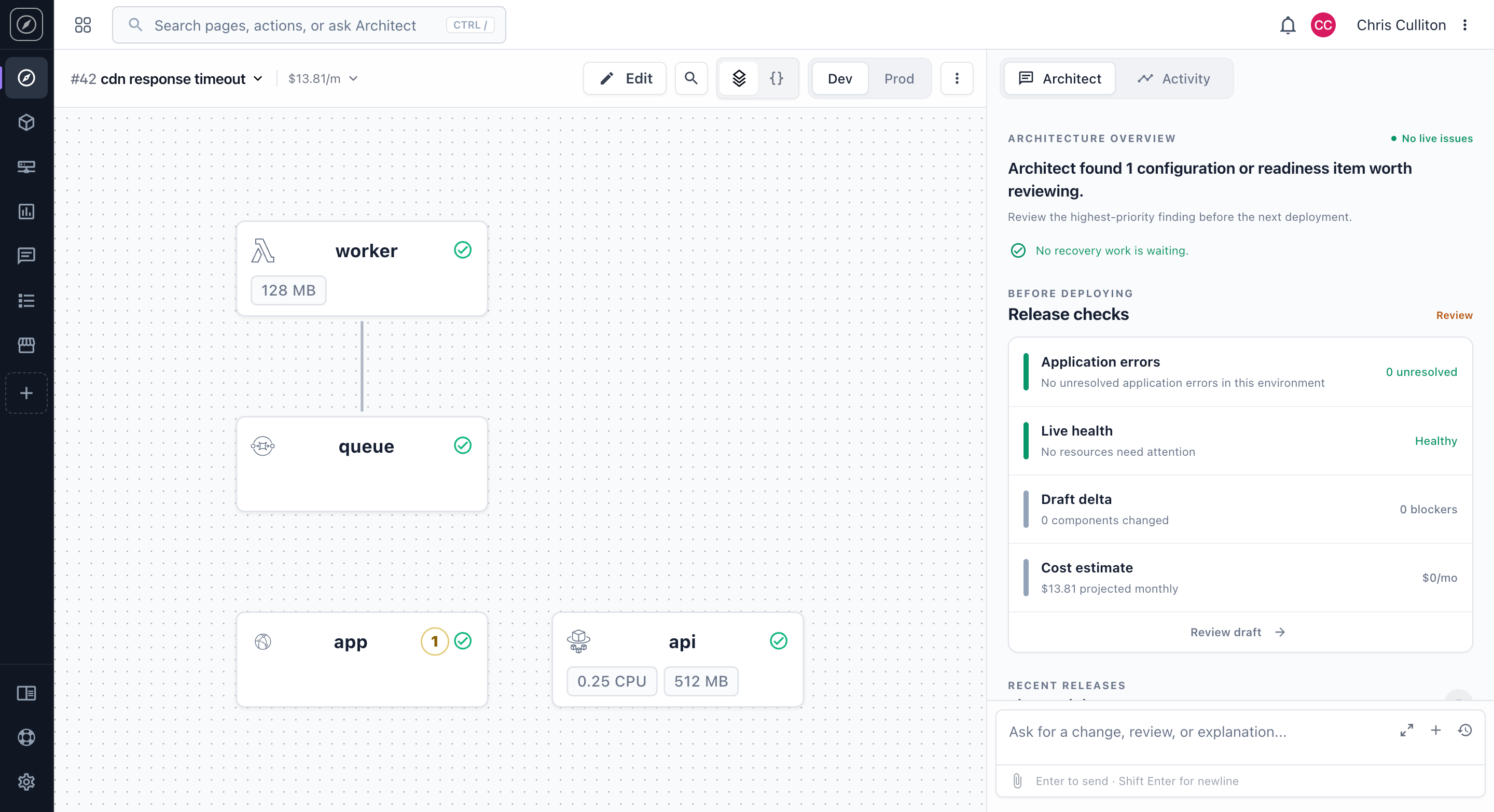Image resolution: width=1494 pixels, height=812 pixels.
Task: Select the queue node
Action: click(362, 464)
